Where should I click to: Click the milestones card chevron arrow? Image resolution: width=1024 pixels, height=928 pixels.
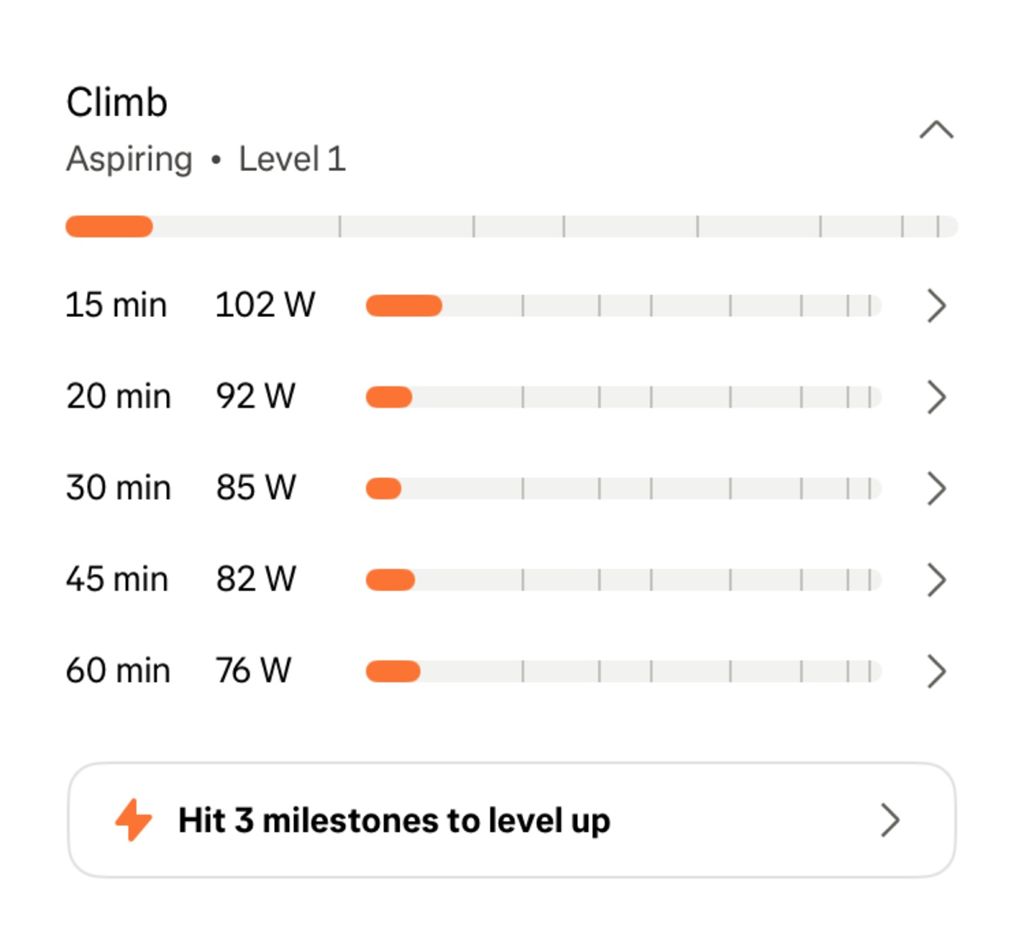tap(889, 821)
